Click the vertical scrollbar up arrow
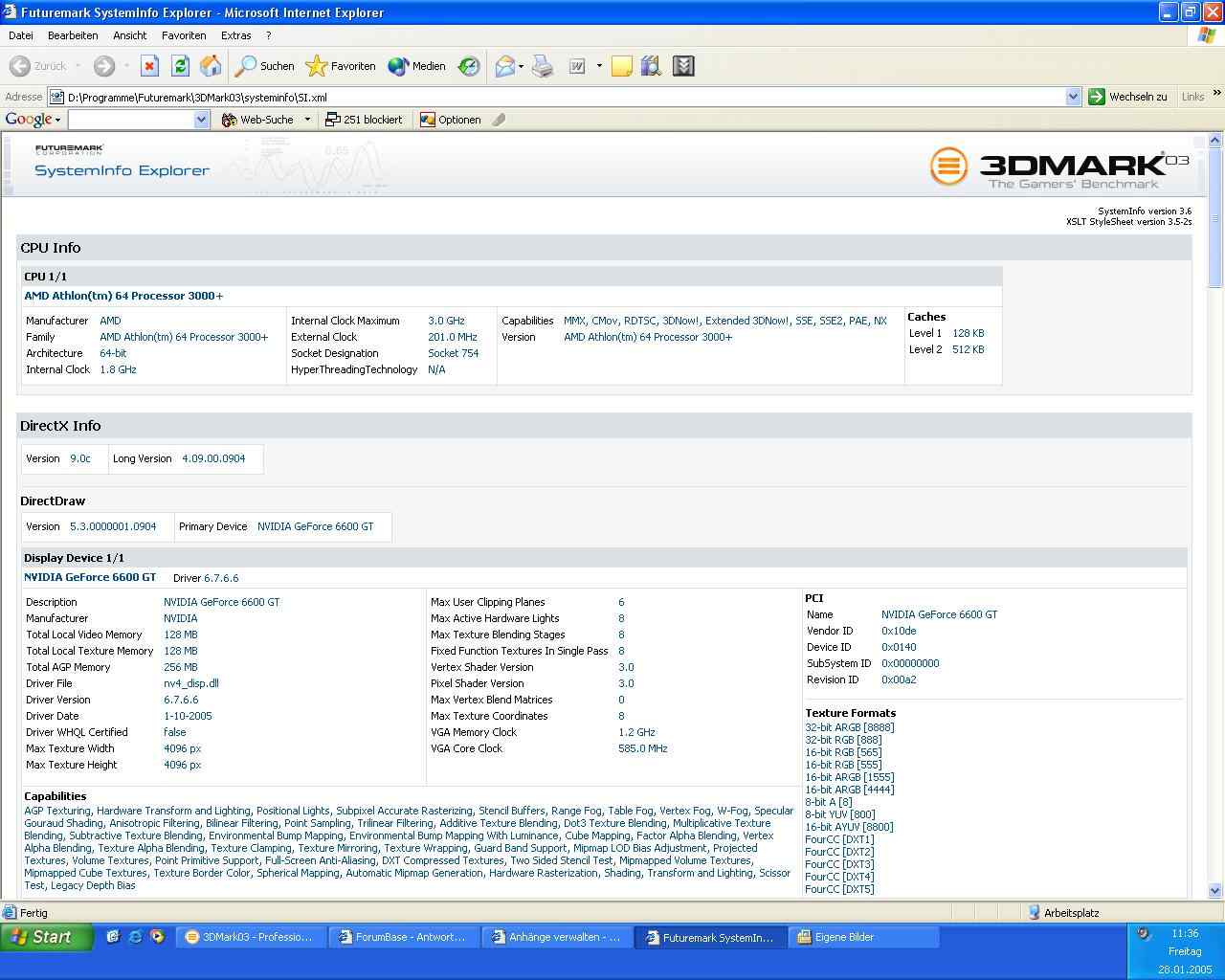1225x980 pixels. click(x=1215, y=140)
